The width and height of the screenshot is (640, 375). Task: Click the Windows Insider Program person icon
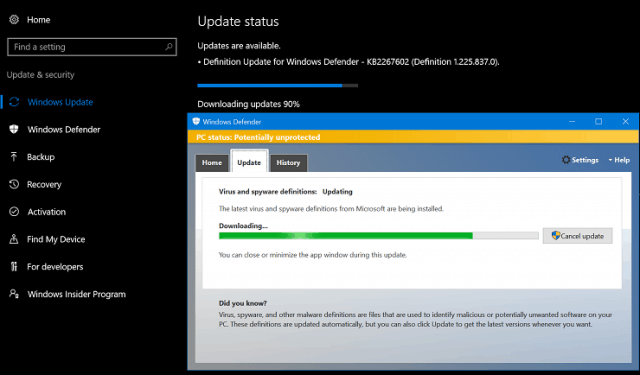14,294
